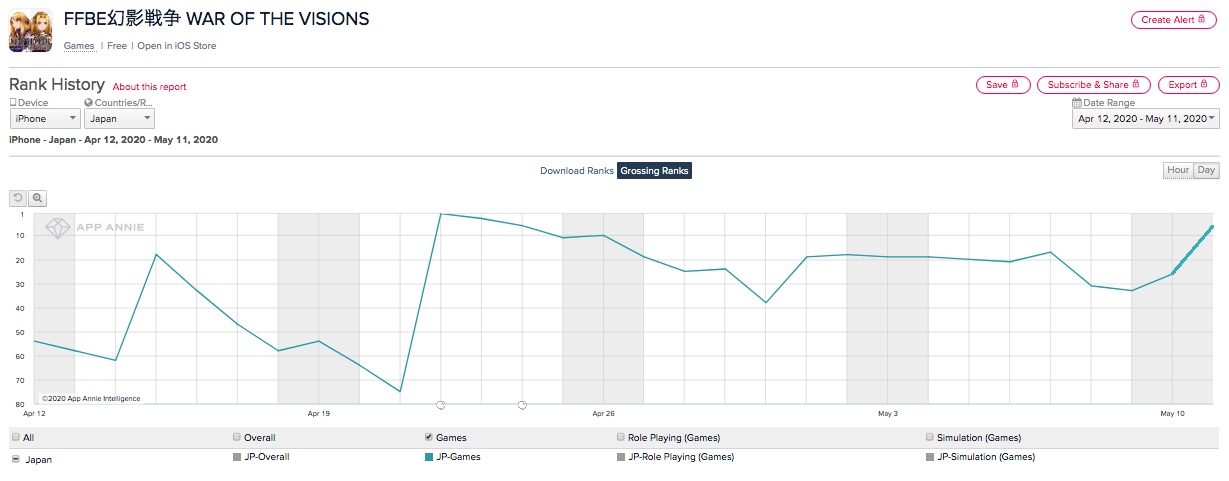The width and height of the screenshot is (1229, 481).
Task: Click the globe icon beside Countries/R... label
Action: [88, 103]
